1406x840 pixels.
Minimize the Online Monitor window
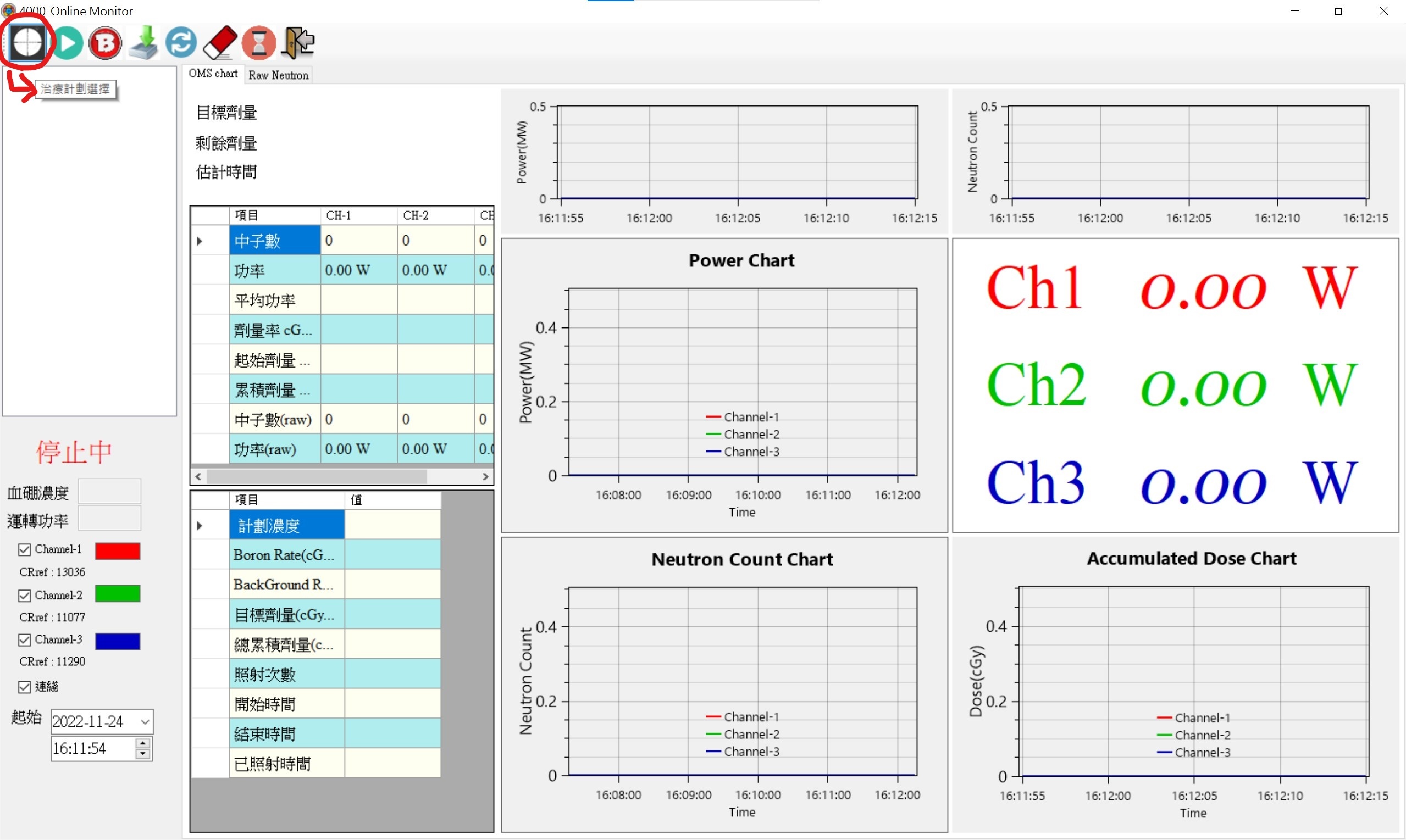pyautogui.click(x=1294, y=11)
